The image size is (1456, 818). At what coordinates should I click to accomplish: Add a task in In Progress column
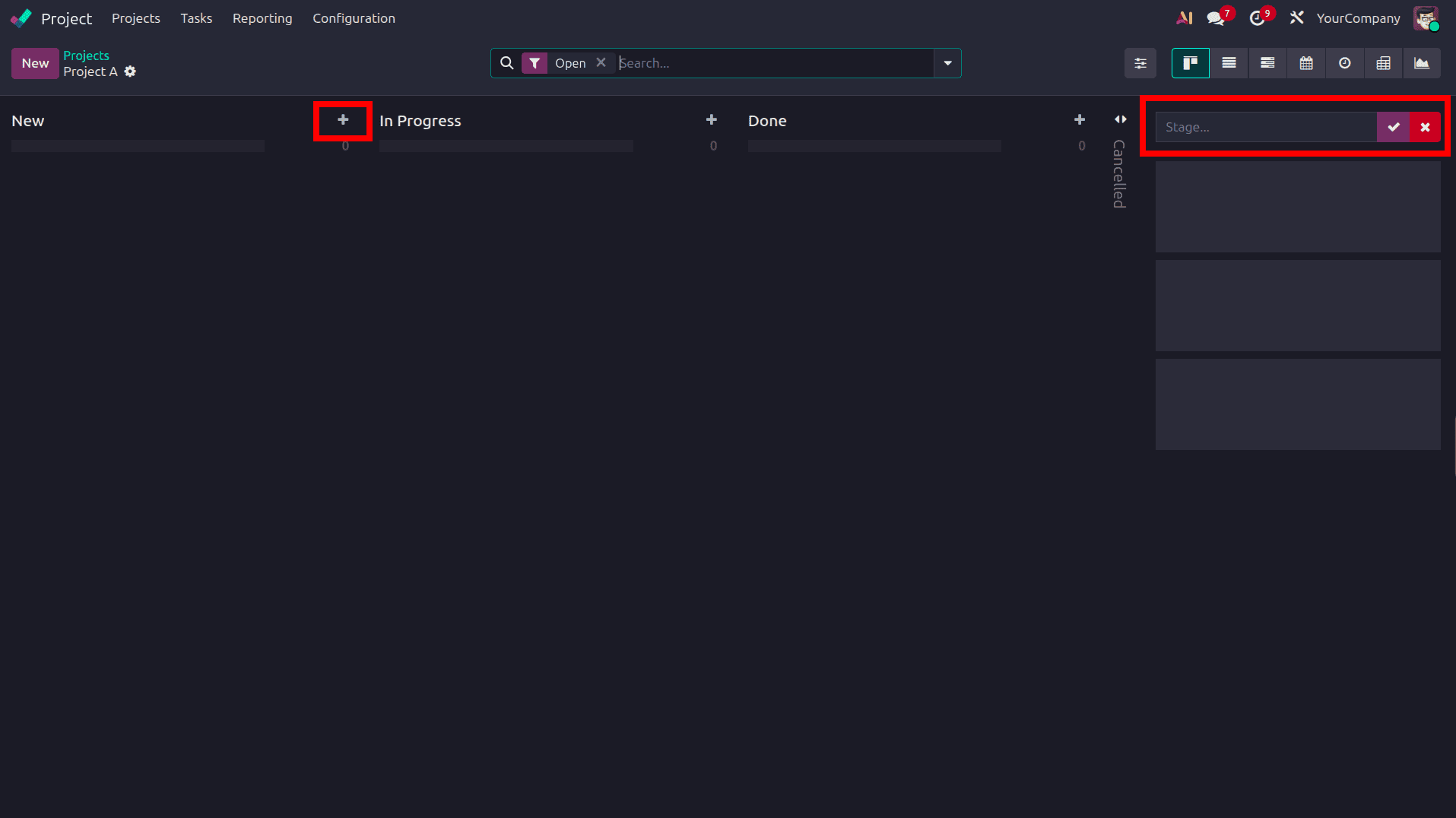tap(712, 120)
